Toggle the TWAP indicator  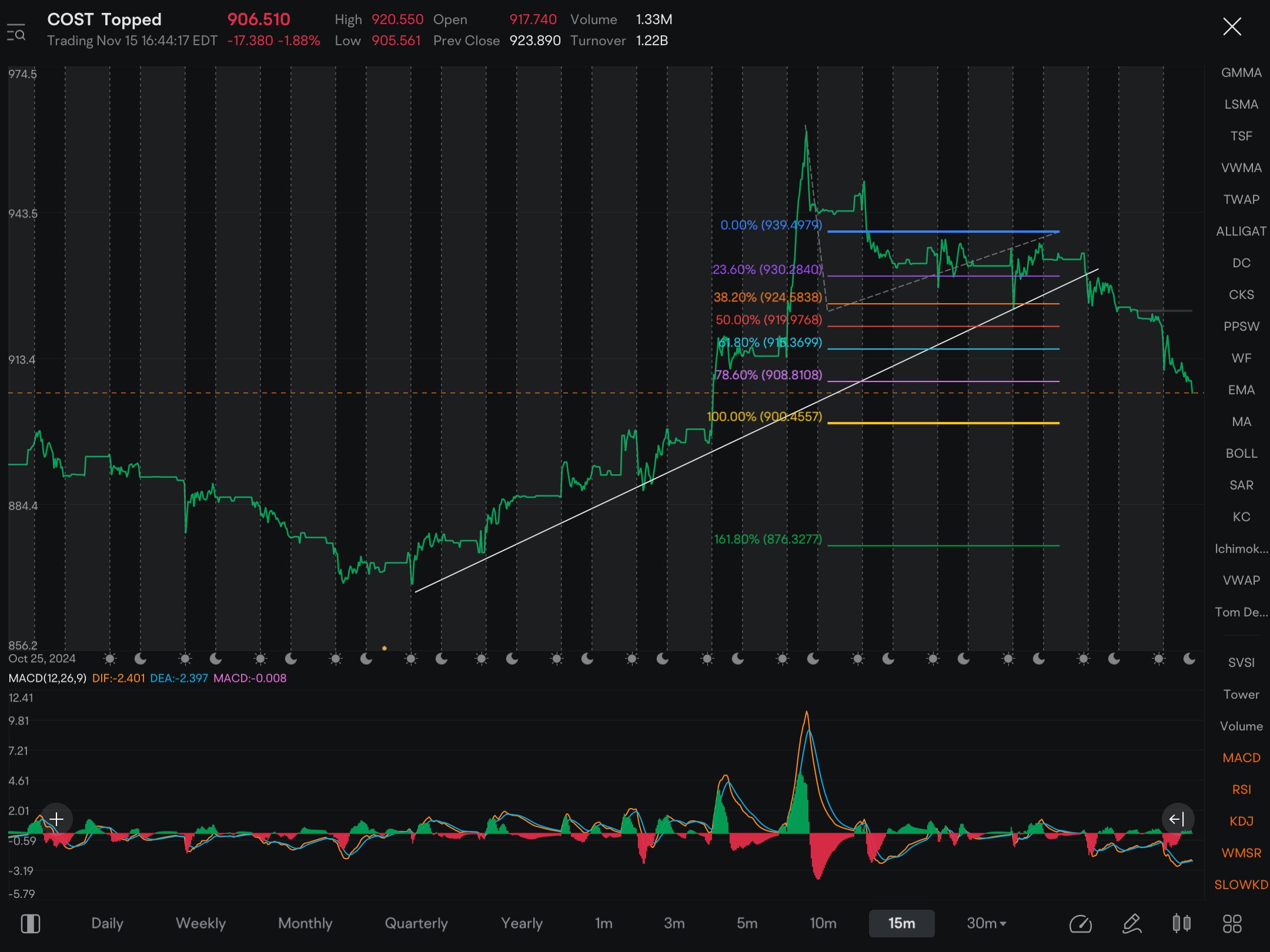click(1241, 200)
